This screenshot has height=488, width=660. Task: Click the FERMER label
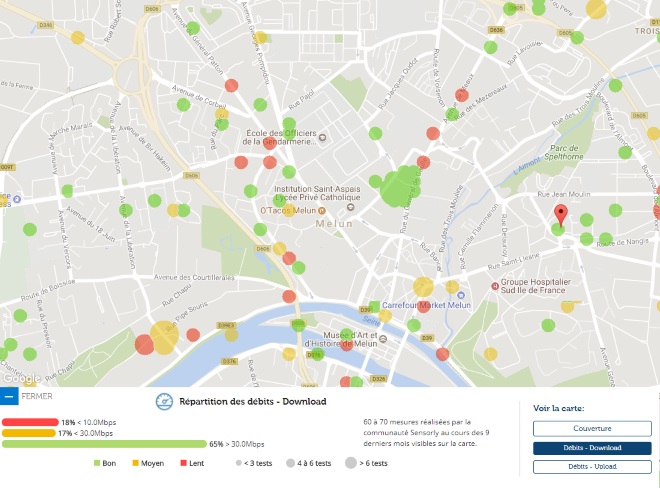point(37,396)
